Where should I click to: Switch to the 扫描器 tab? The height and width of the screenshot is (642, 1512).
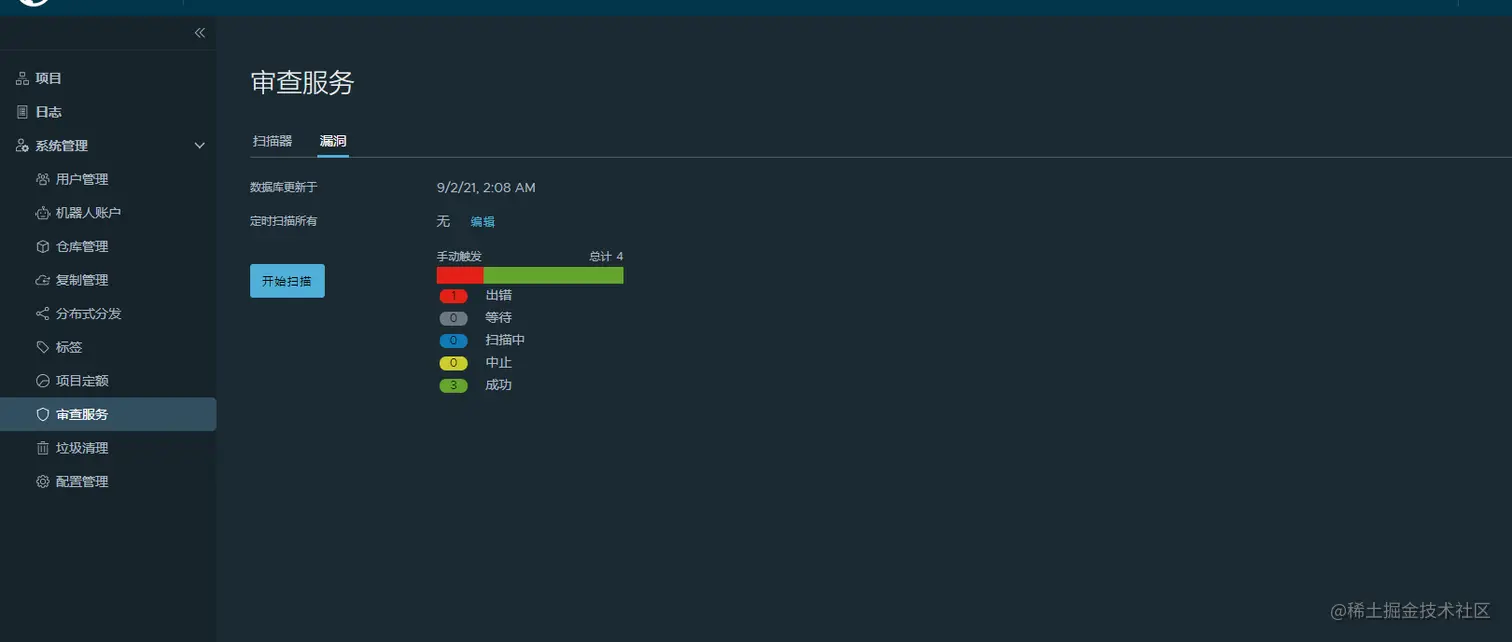272,141
